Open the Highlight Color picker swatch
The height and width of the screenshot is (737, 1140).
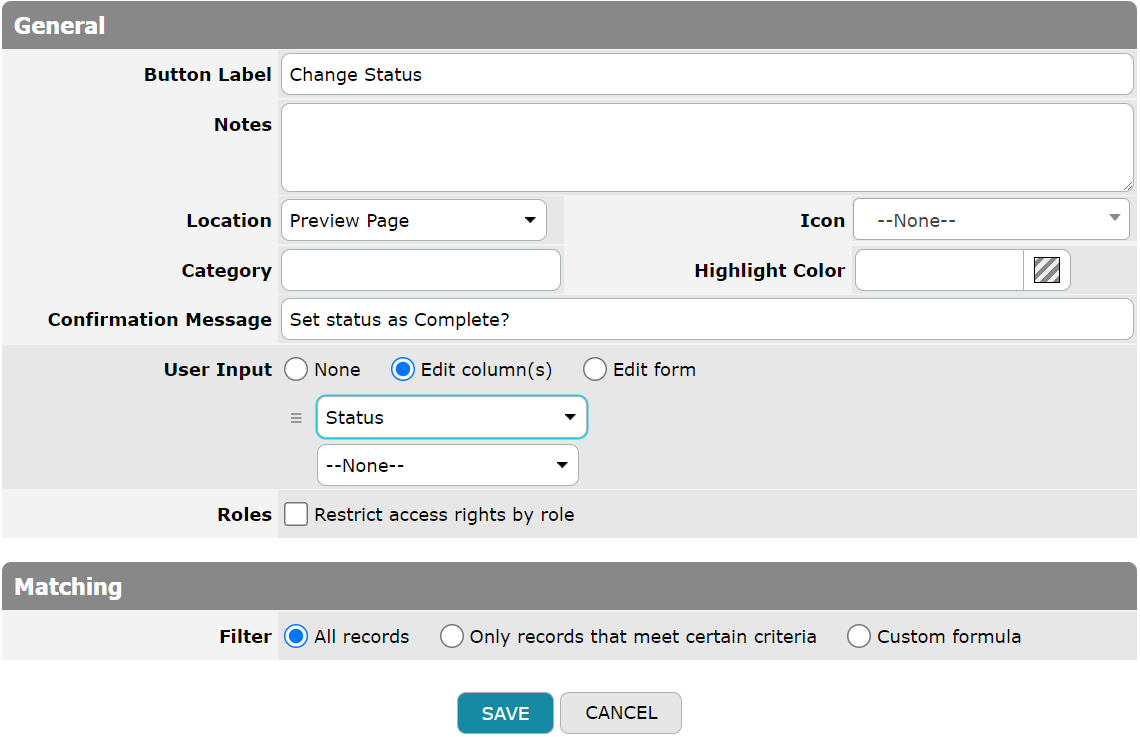(1046, 270)
